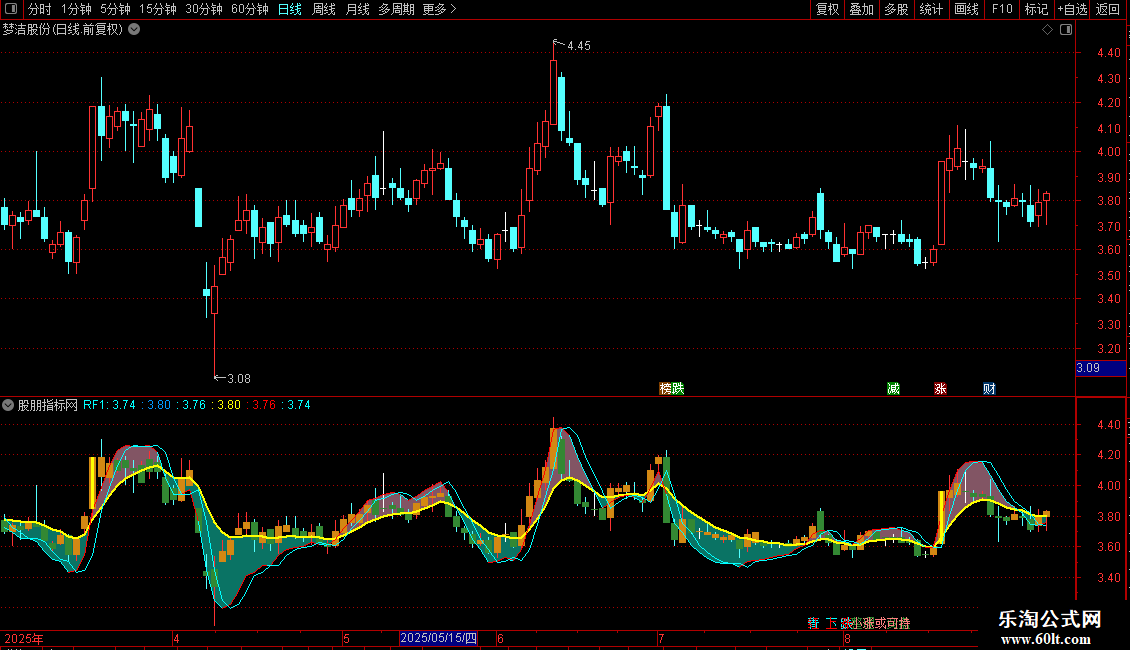
Task: Toggle 叠加 overlay mode
Action: click(x=861, y=9)
